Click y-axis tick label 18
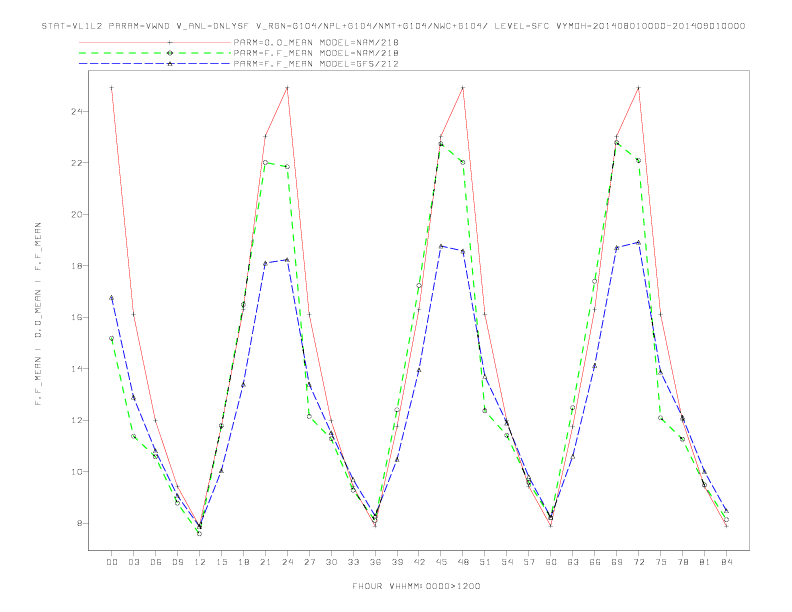This screenshot has width=792, height=612. coord(76,266)
